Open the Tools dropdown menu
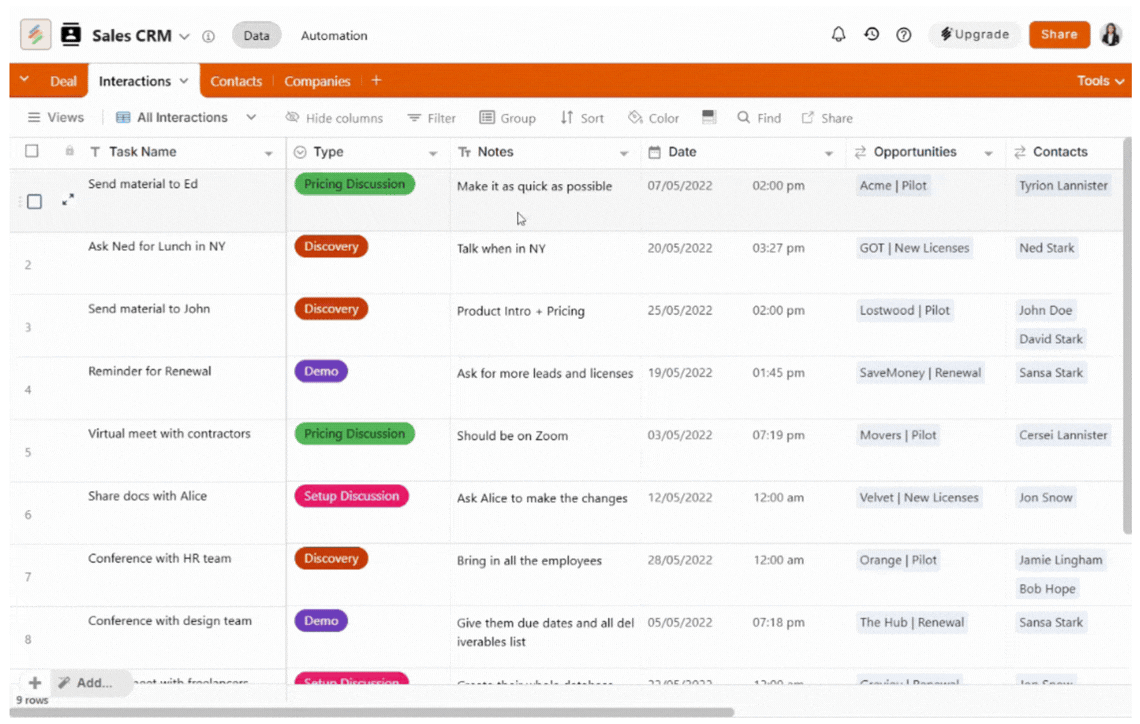This screenshot has width=1140, height=724. [x=1100, y=81]
